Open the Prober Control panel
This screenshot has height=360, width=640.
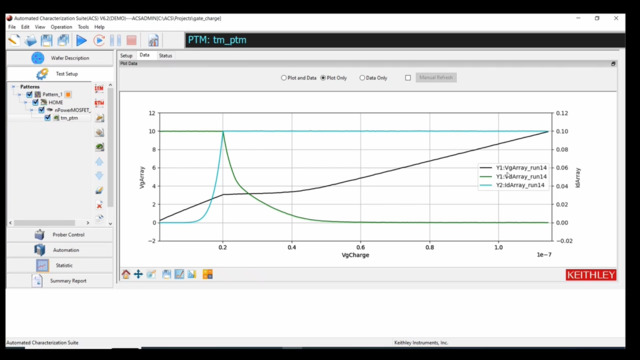coord(60,235)
